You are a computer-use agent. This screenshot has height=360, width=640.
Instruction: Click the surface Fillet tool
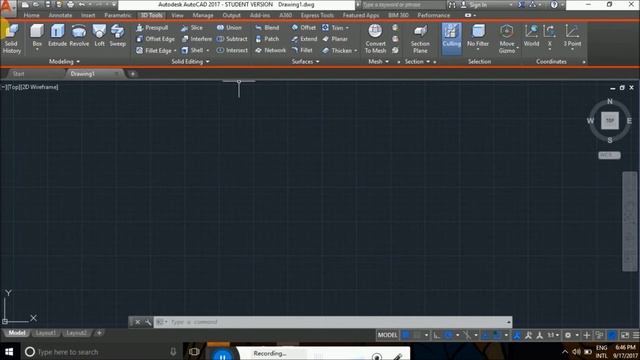(302, 51)
